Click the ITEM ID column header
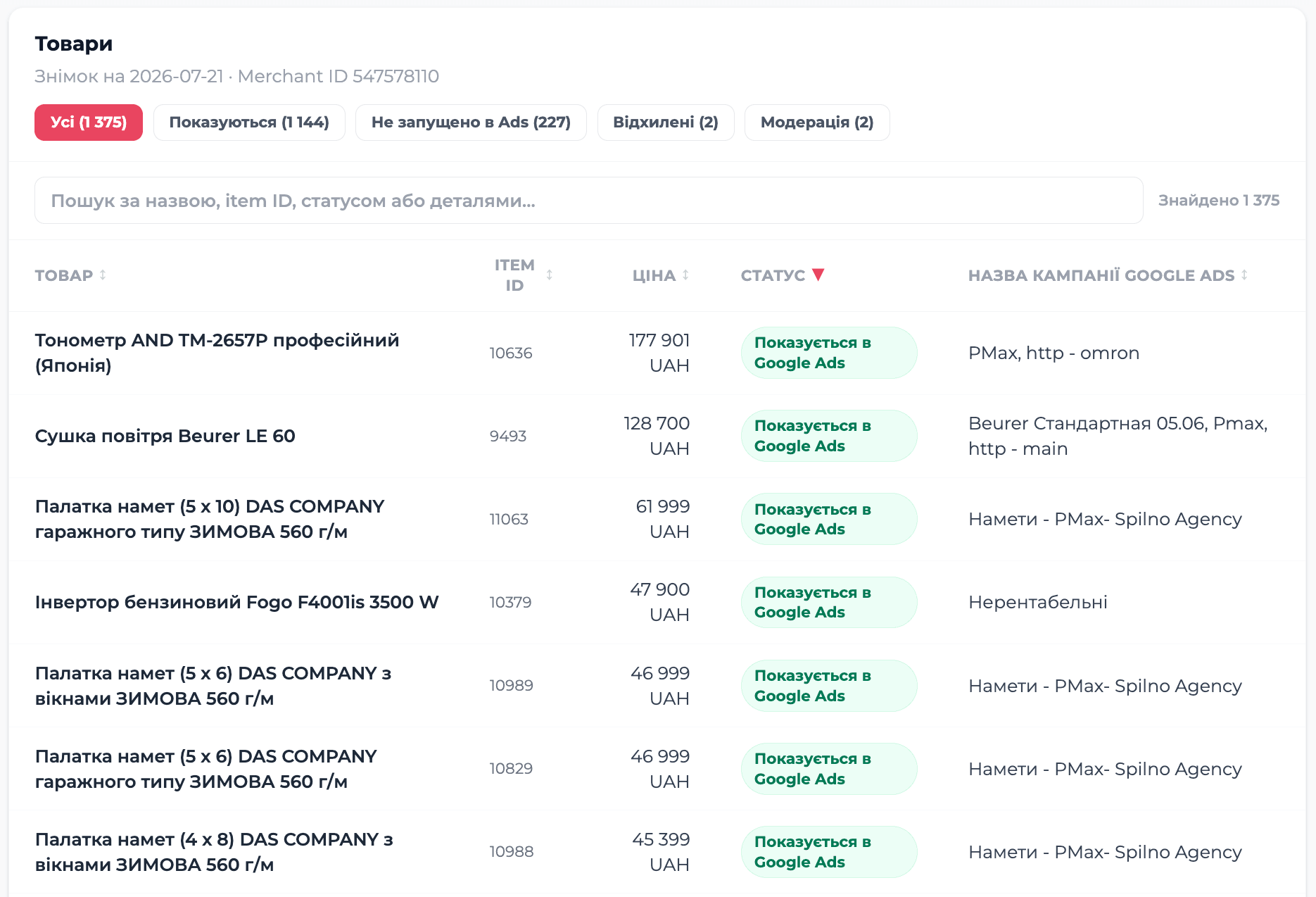This screenshot has height=897, width=1316. [514, 275]
